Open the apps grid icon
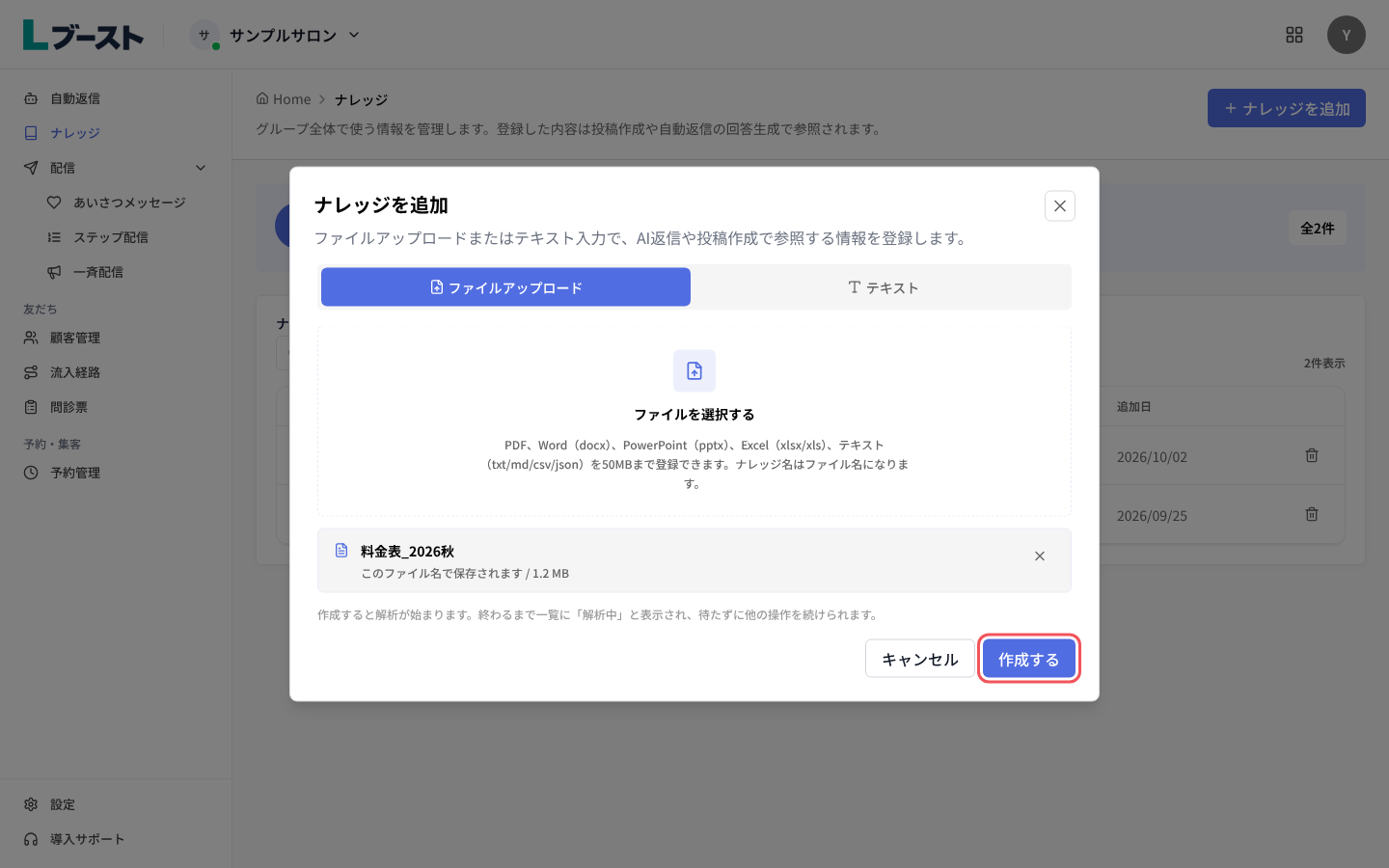 (1294, 35)
